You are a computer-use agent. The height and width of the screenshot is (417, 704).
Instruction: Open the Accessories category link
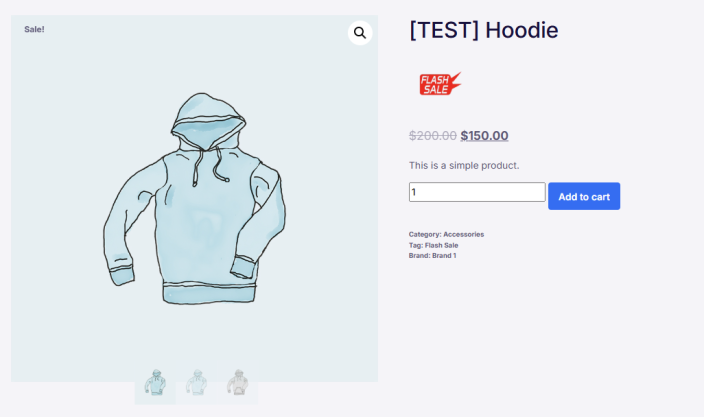[x=463, y=234]
